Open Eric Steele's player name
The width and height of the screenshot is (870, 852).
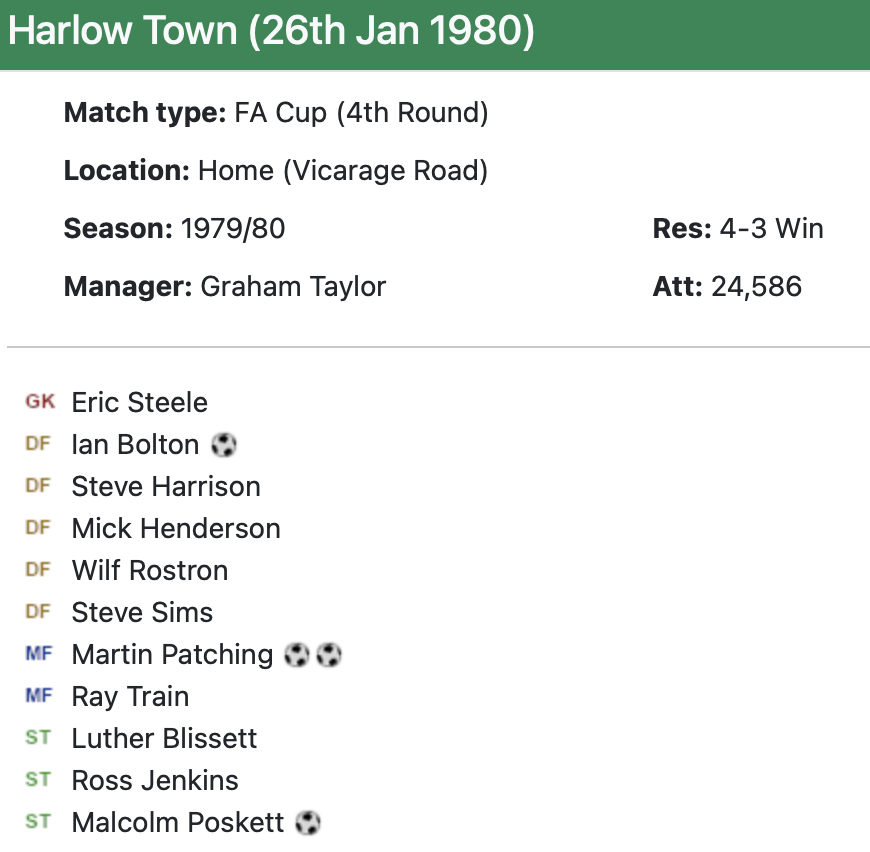[140, 402]
